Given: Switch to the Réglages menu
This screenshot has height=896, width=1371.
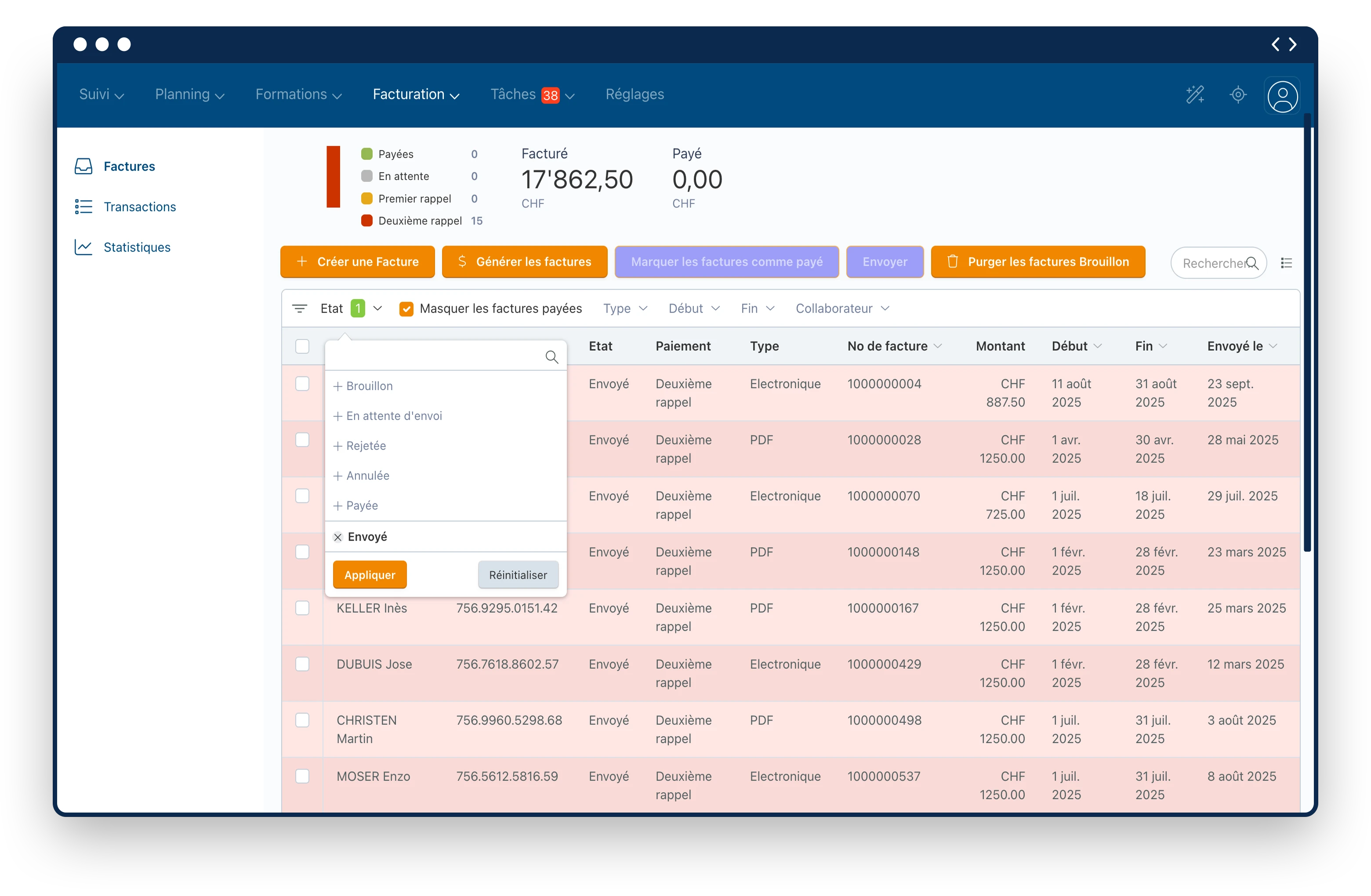Looking at the screenshot, I should tap(634, 94).
